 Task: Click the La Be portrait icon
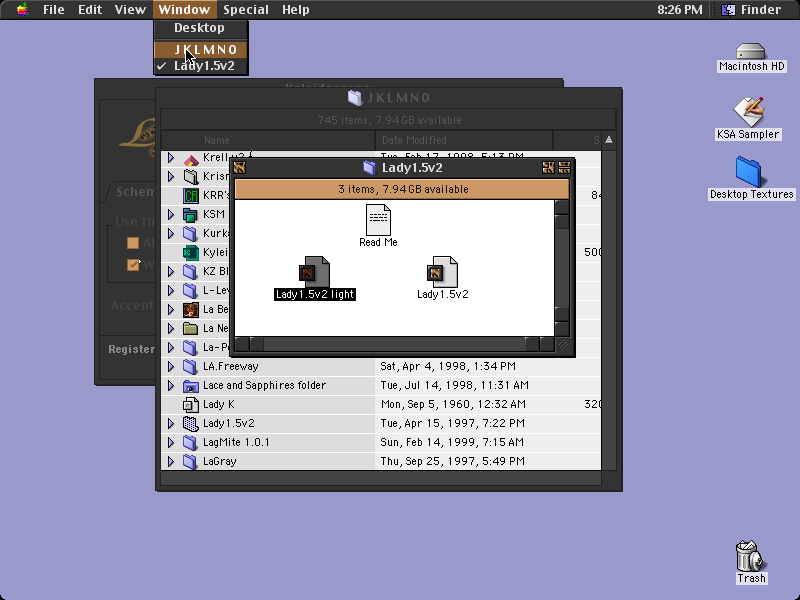pos(191,309)
